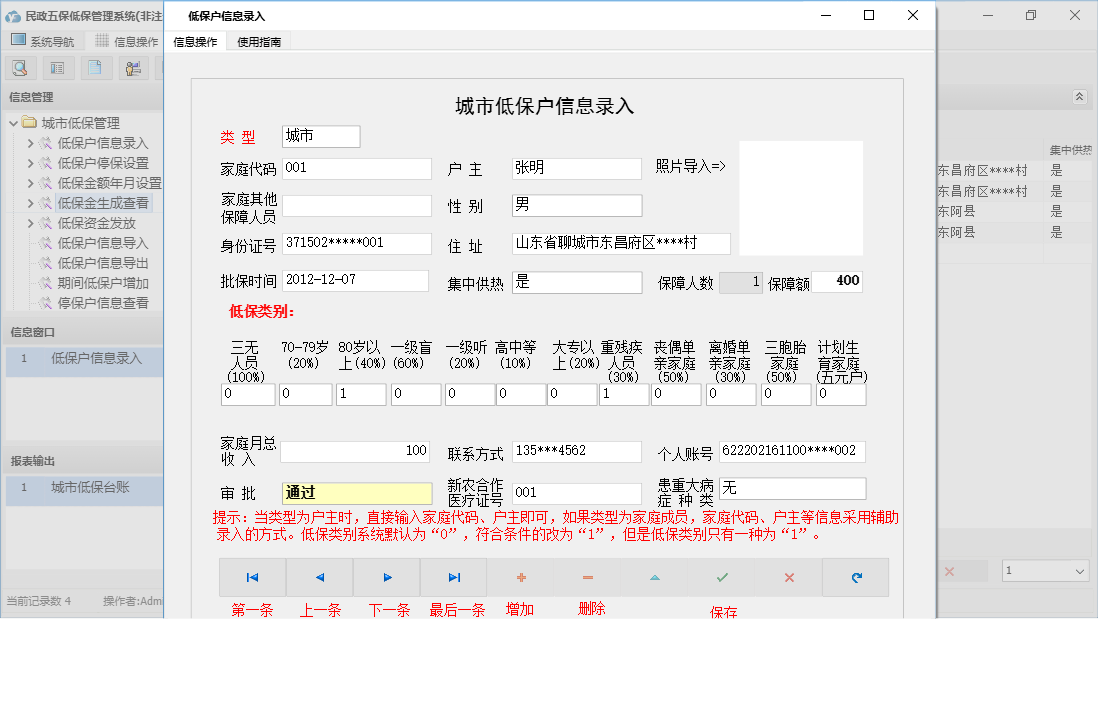Switch to the 使用指南 tab
1098x705 pixels.
point(258,41)
